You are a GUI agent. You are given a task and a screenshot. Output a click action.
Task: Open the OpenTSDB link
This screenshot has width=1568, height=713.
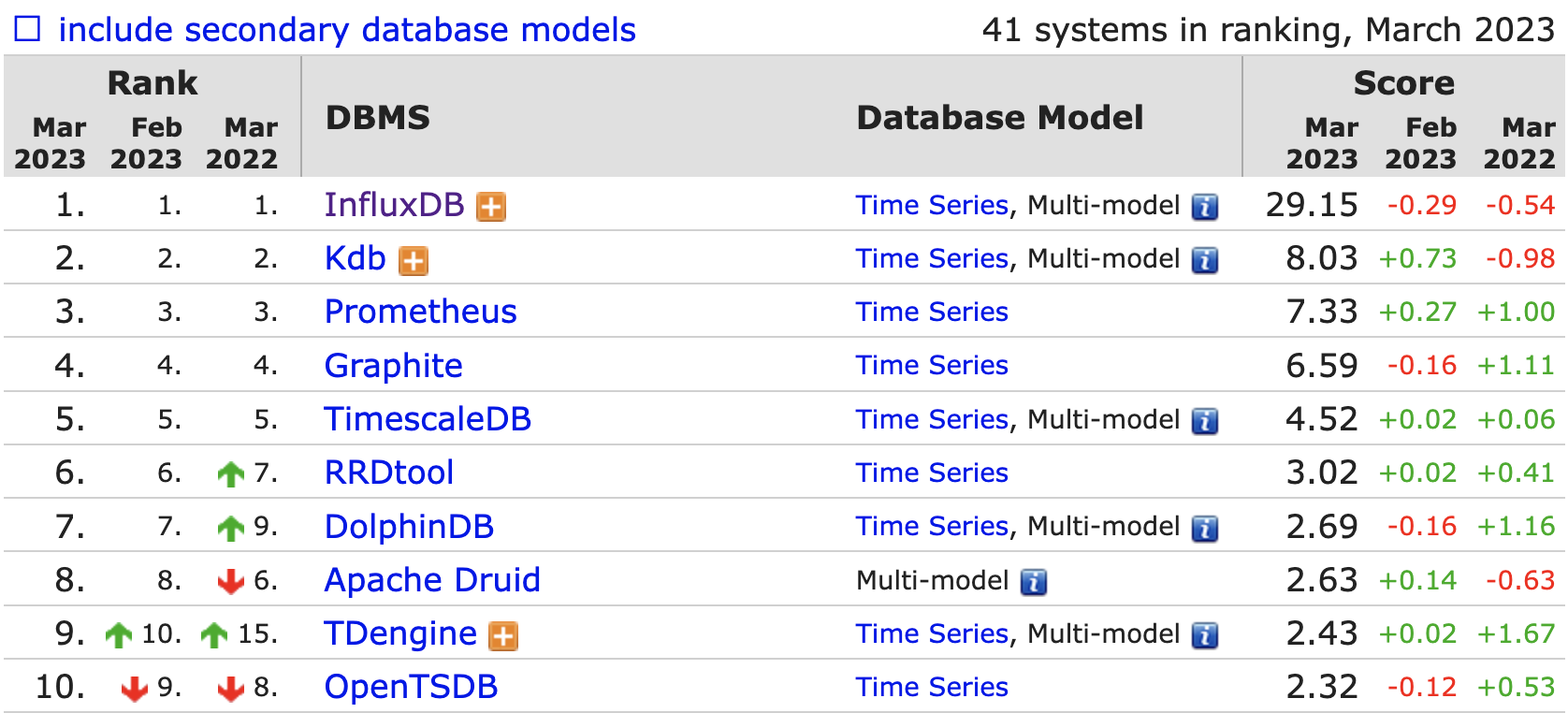[x=411, y=687]
